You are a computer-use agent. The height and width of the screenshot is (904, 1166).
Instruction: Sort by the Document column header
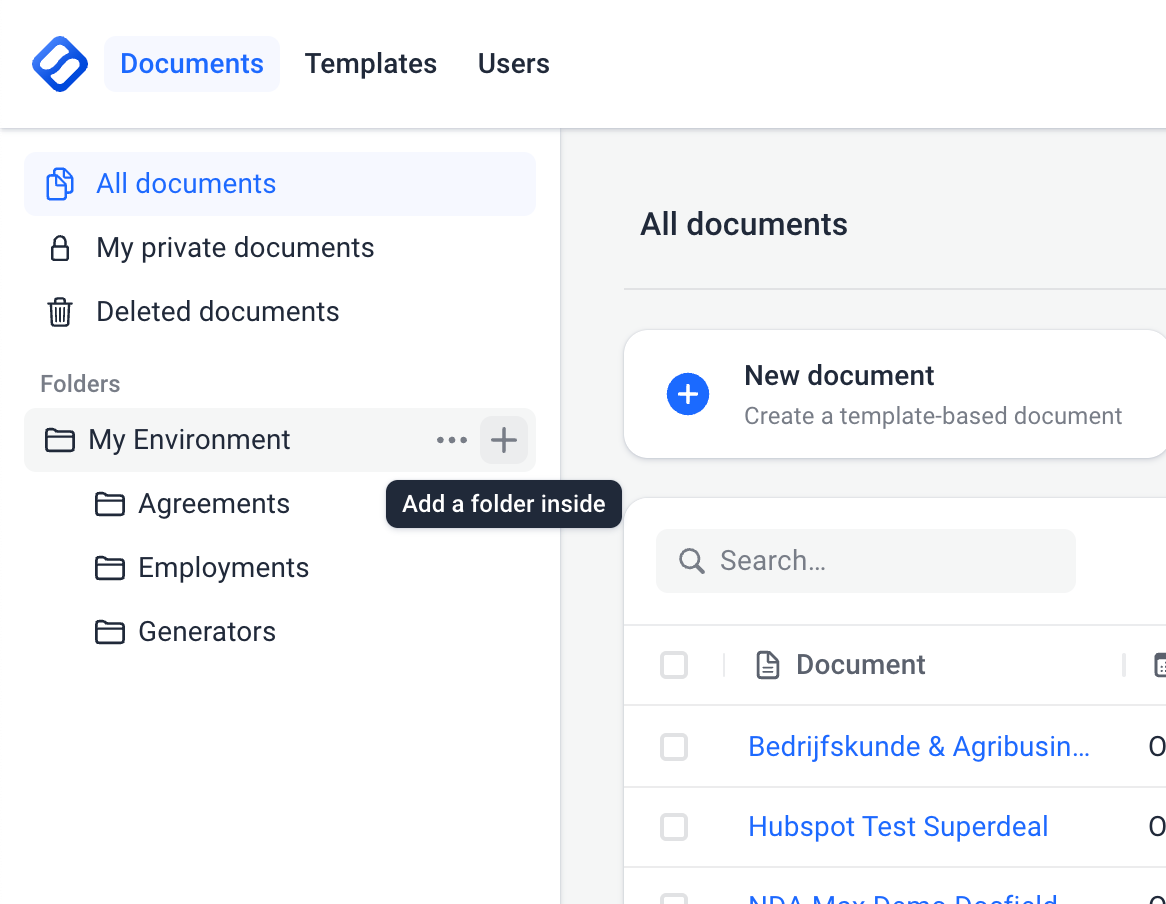tap(860, 665)
